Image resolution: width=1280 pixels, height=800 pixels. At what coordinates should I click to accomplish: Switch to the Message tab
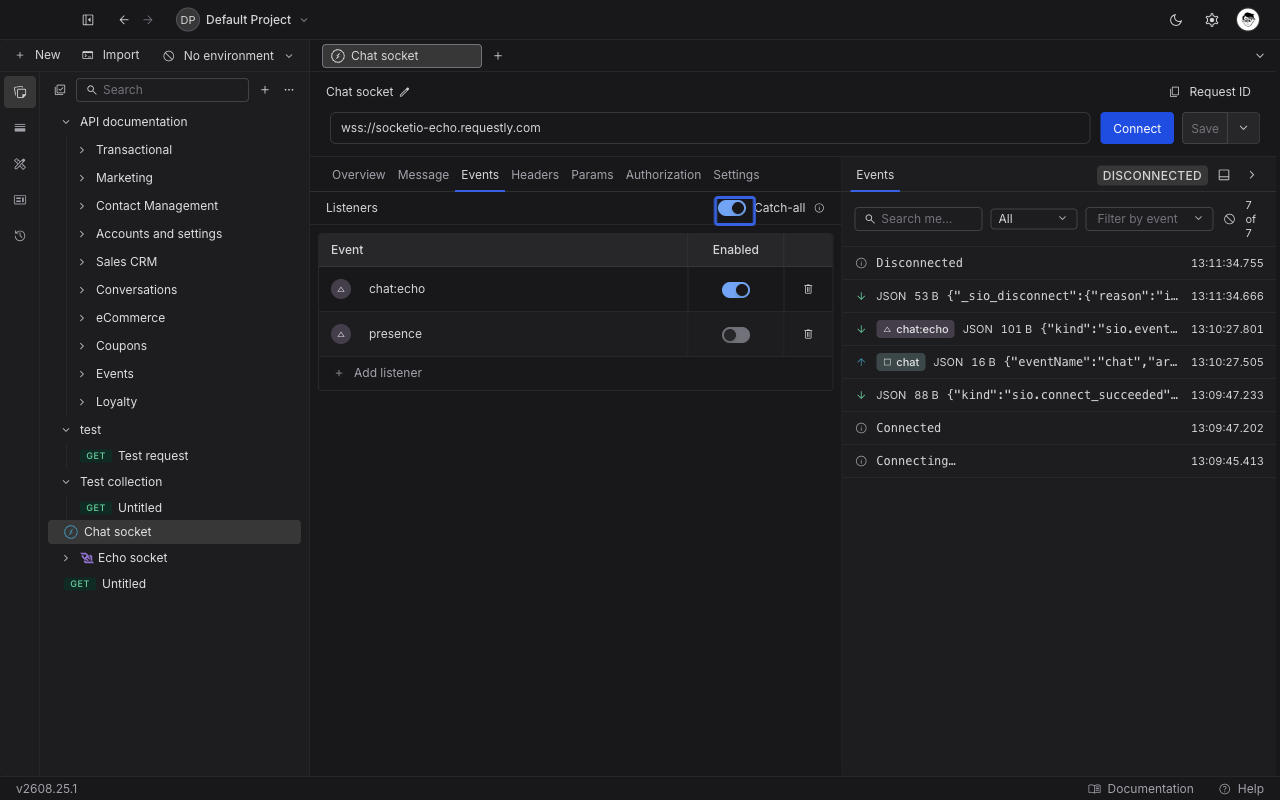423,175
